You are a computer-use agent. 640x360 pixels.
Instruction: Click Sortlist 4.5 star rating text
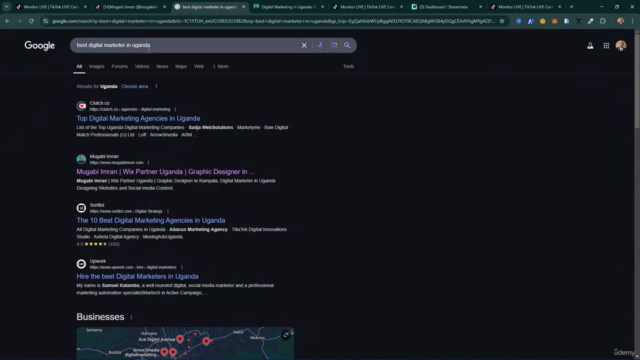click(x=98, y=244)
